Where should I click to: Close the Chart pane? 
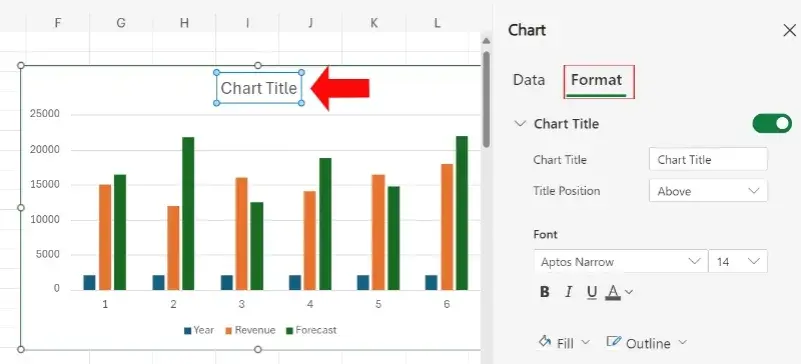[x=789, y=31]
